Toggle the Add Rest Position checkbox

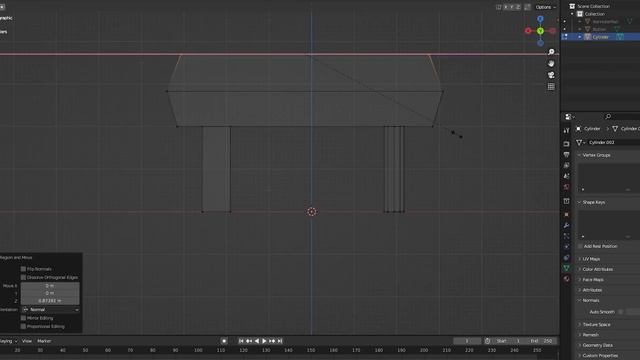580,246
